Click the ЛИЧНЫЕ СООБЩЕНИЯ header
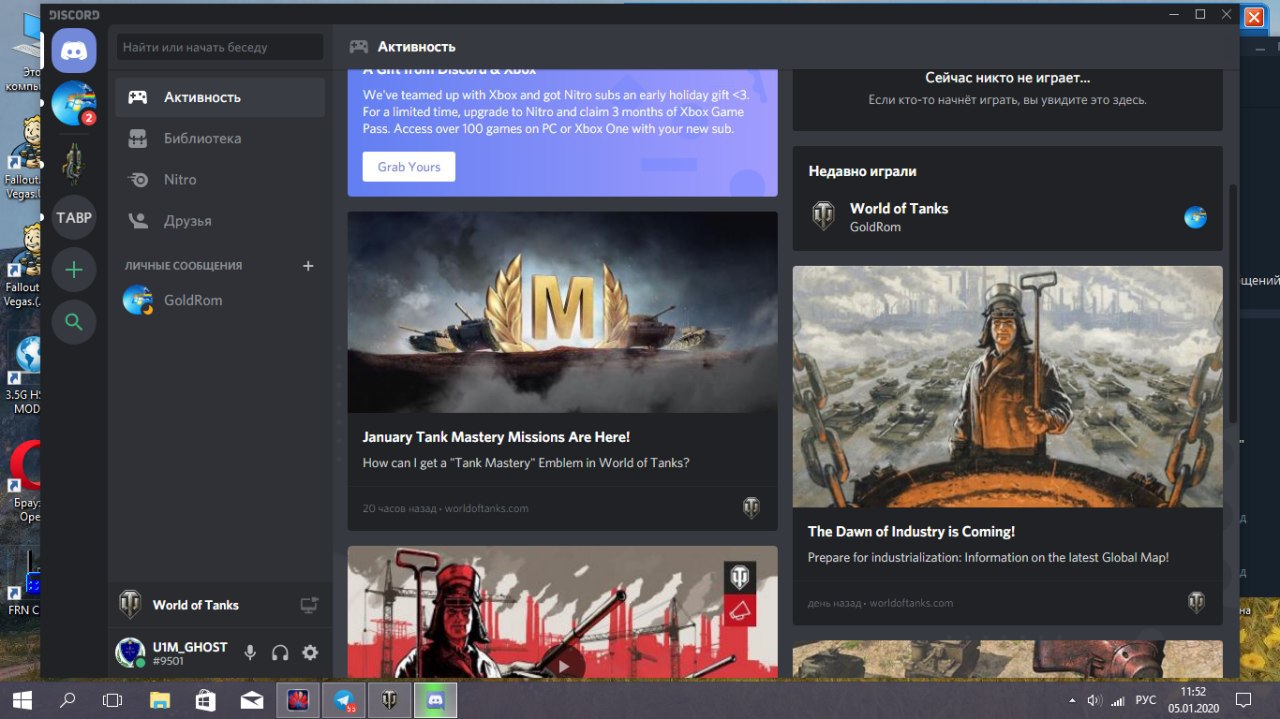The width and height of the screenshot is (1280, 719). coord(183,266)
